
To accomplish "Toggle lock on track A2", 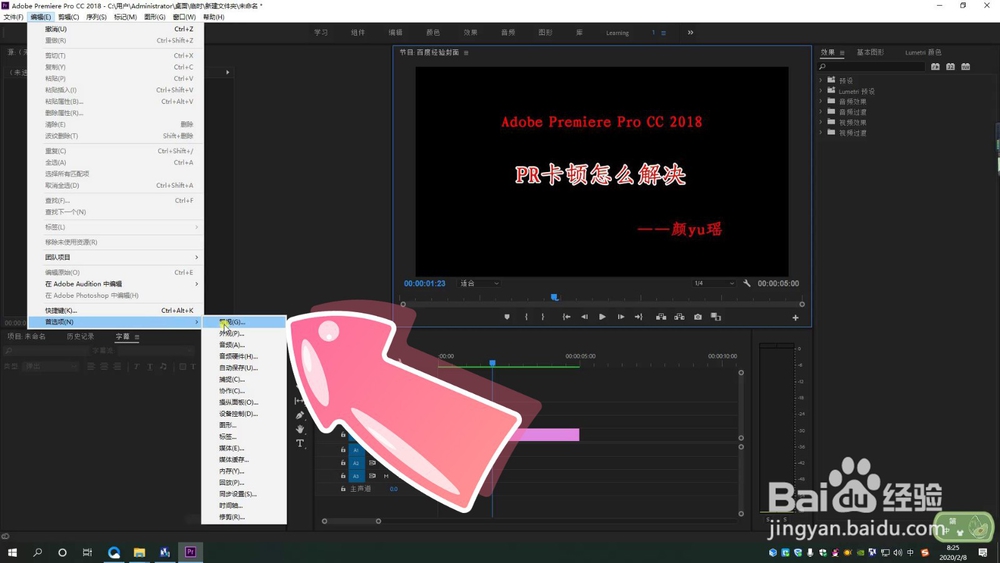I will (x=343, y=463).
